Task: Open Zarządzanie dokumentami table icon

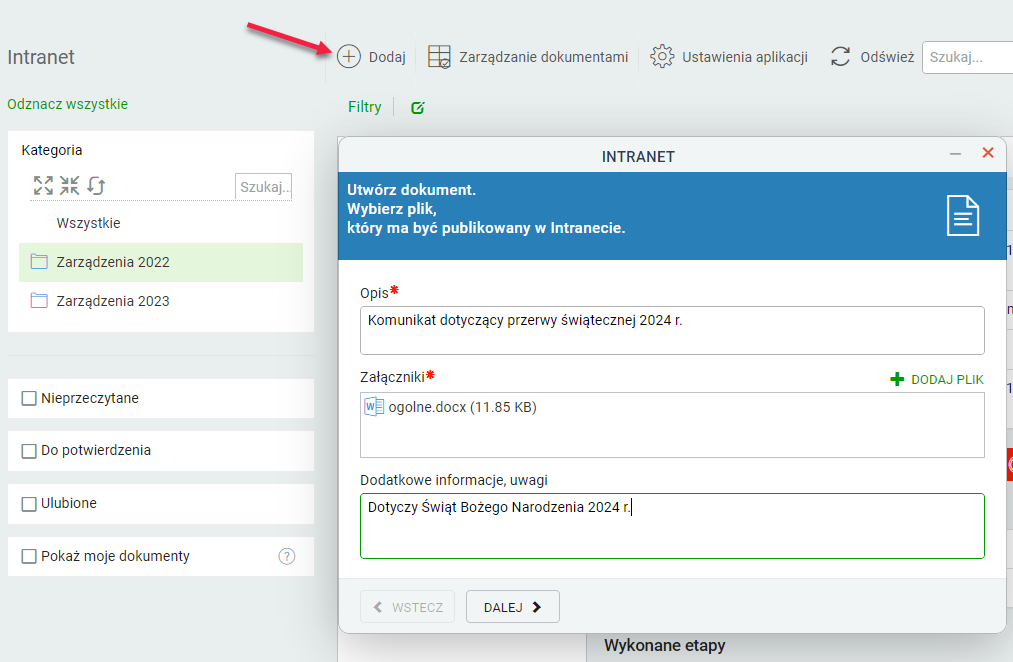Action: [x=439, y=57]
